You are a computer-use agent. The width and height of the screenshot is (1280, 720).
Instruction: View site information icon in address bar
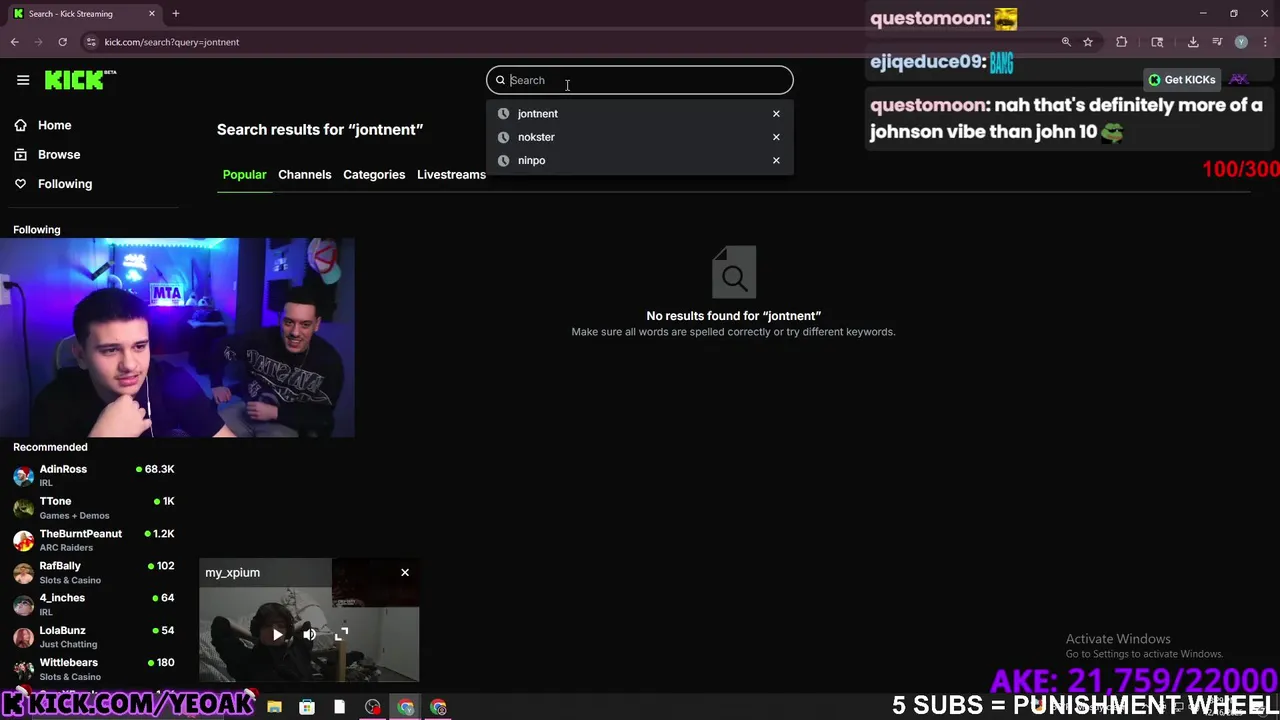(90, 42)
